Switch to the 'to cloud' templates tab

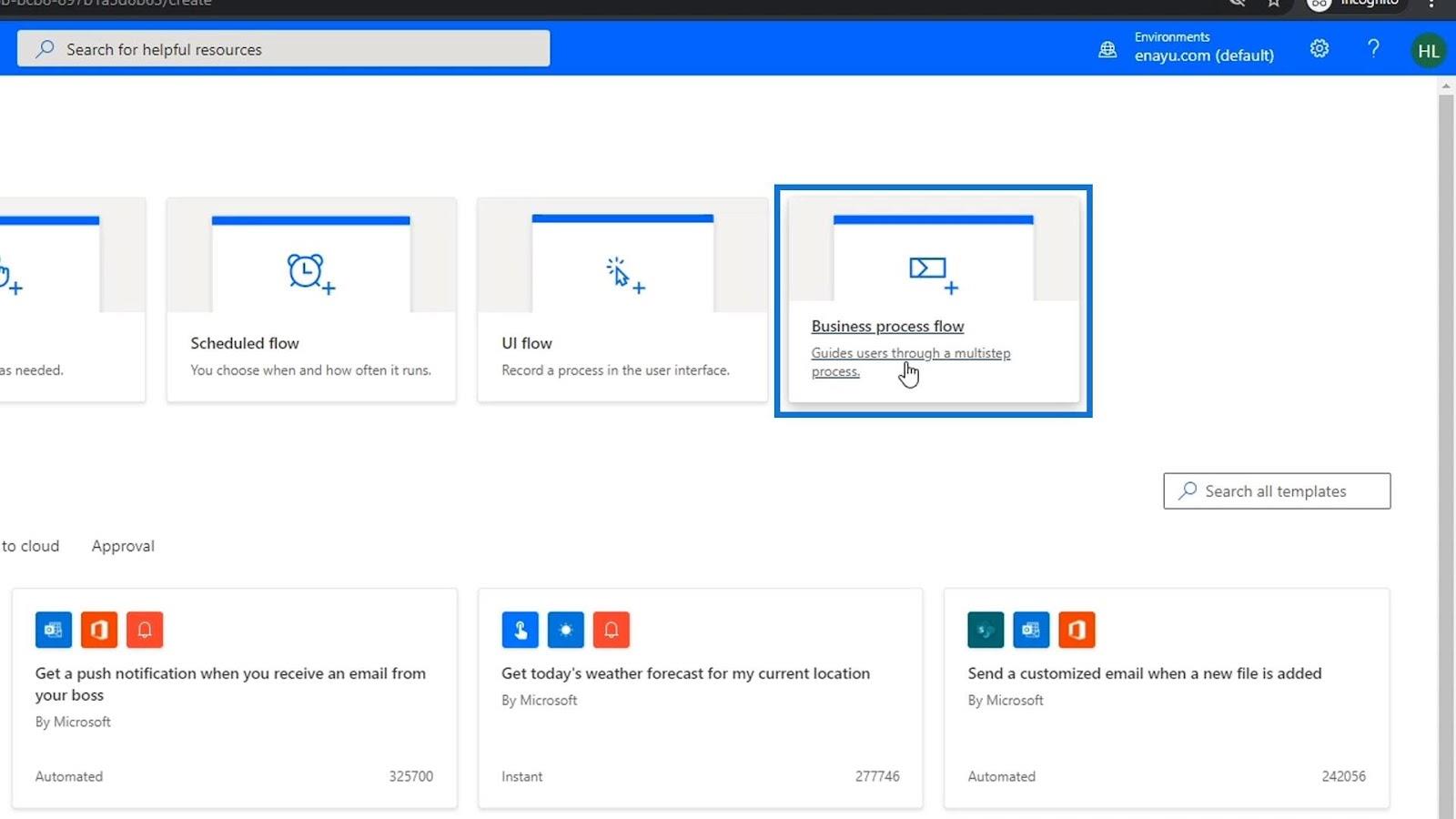(30, 546)
